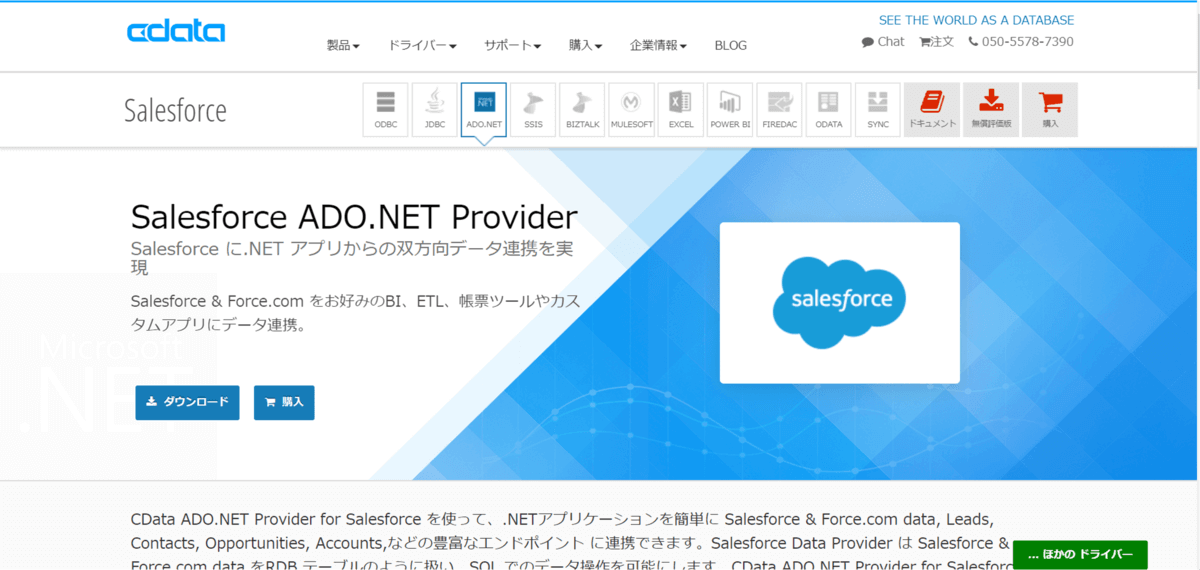Viewport: 1200px width, 570px height.
Task: Click the green ほかの ドライバー button
Action: 1080,554
